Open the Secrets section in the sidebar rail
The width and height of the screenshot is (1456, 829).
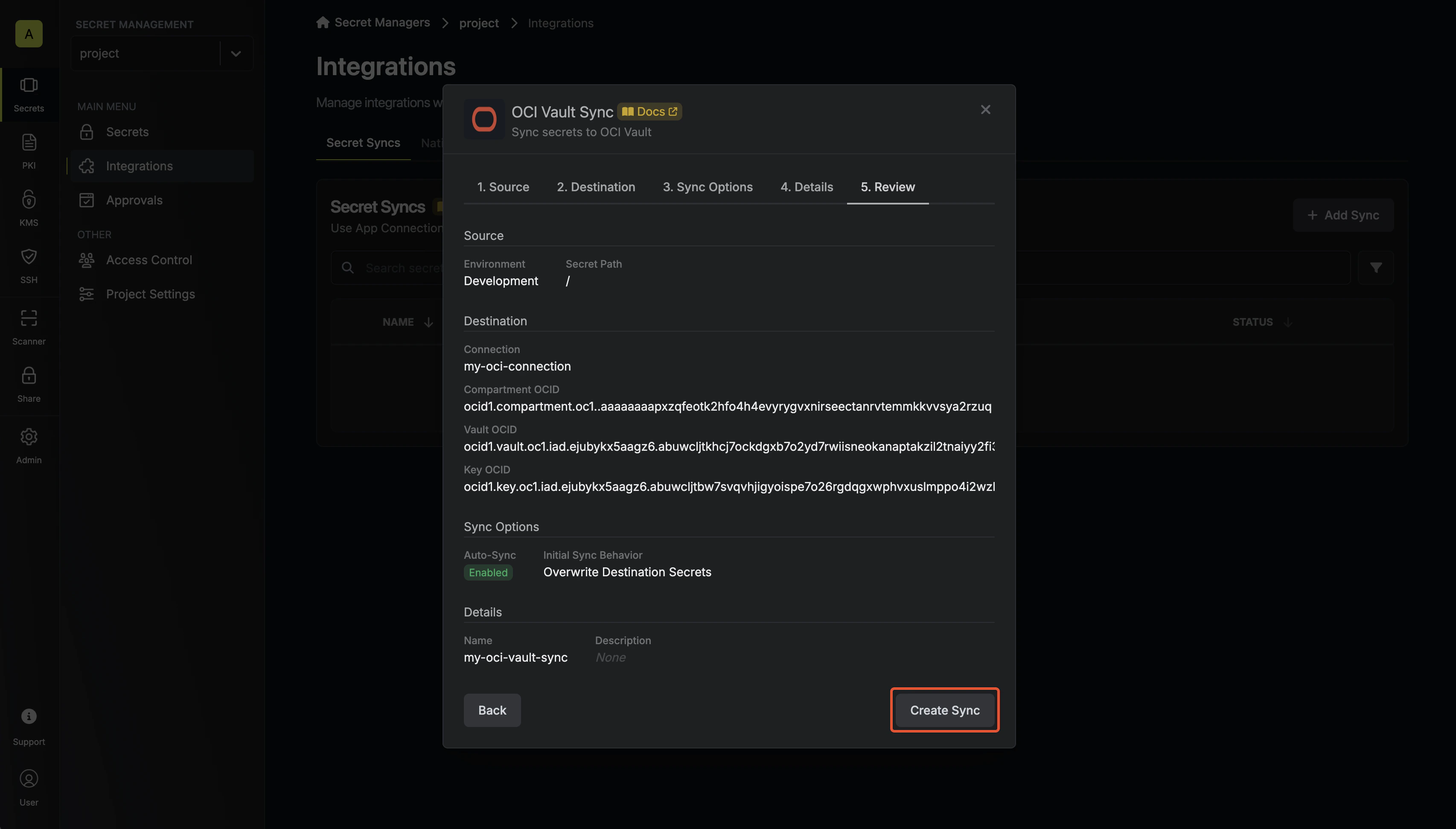(x=29, y=94)
